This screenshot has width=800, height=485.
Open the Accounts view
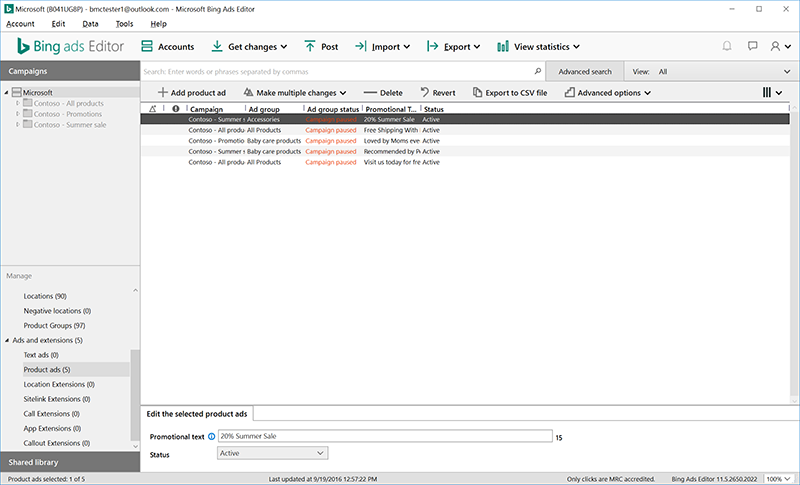[167, 46]
